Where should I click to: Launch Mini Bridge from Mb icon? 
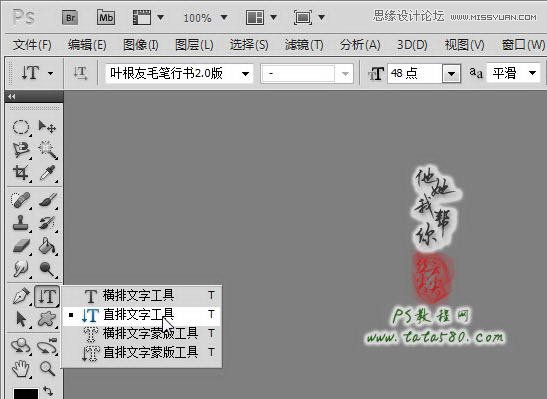[x=106, y=17]
